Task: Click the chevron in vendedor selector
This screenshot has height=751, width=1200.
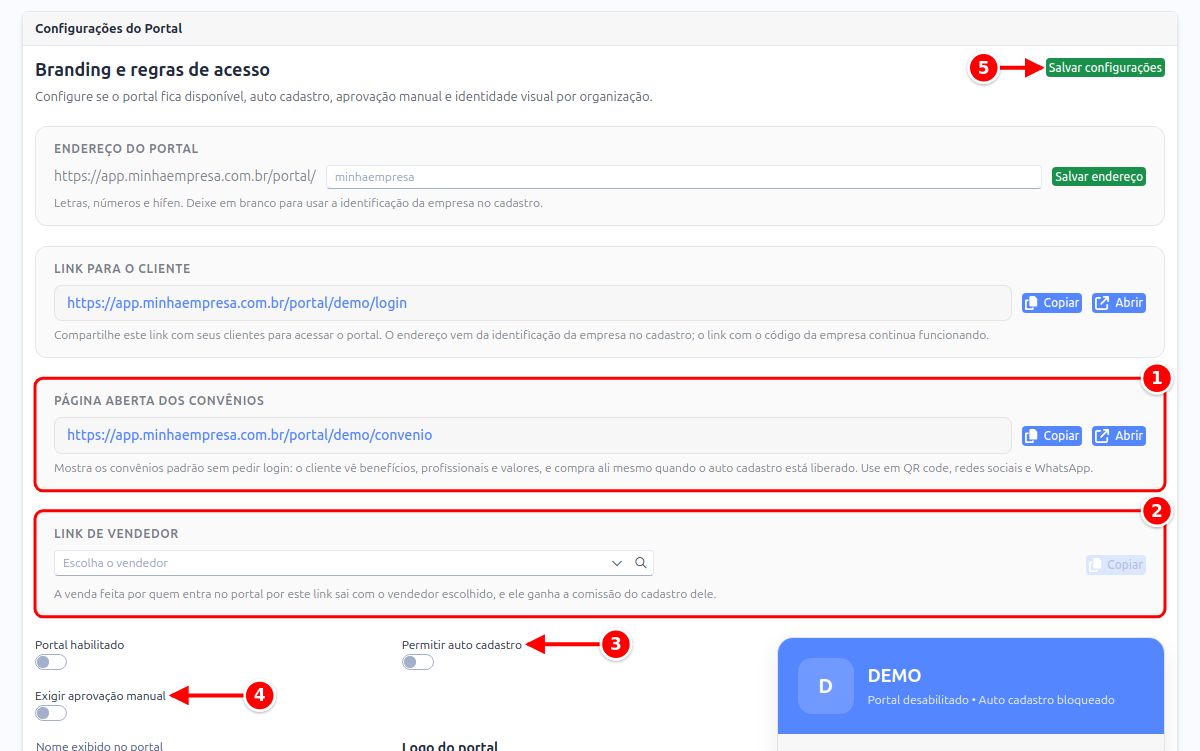Action: pyautogui.click(x=617, y=563)
